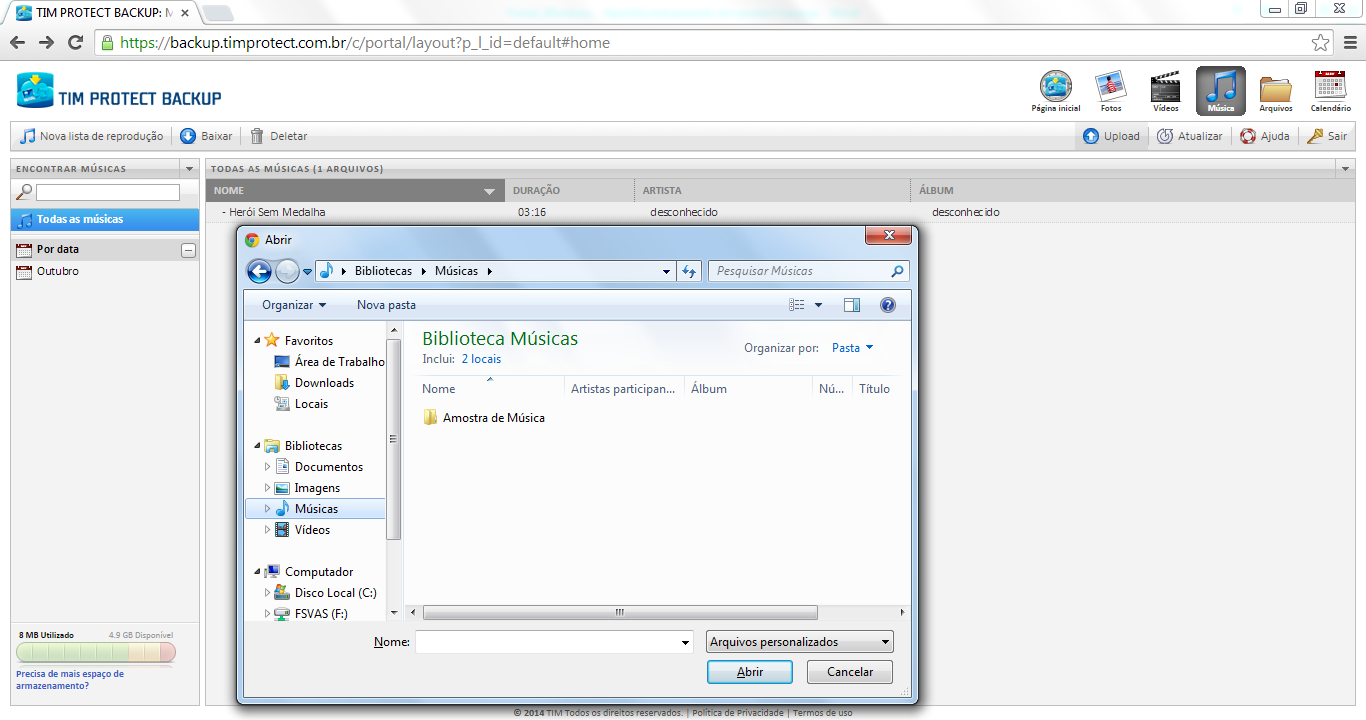Select Todas as músicas in sidebar

tap(104, 219)
